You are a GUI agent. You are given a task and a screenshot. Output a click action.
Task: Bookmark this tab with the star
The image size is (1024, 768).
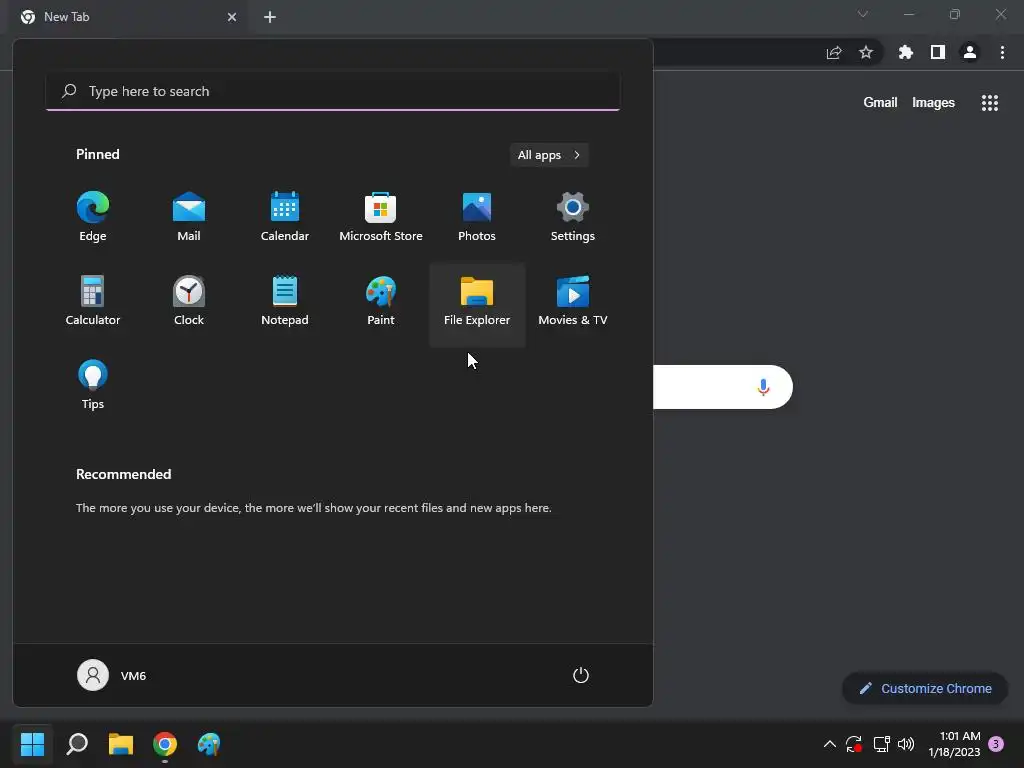coord(866,52)
